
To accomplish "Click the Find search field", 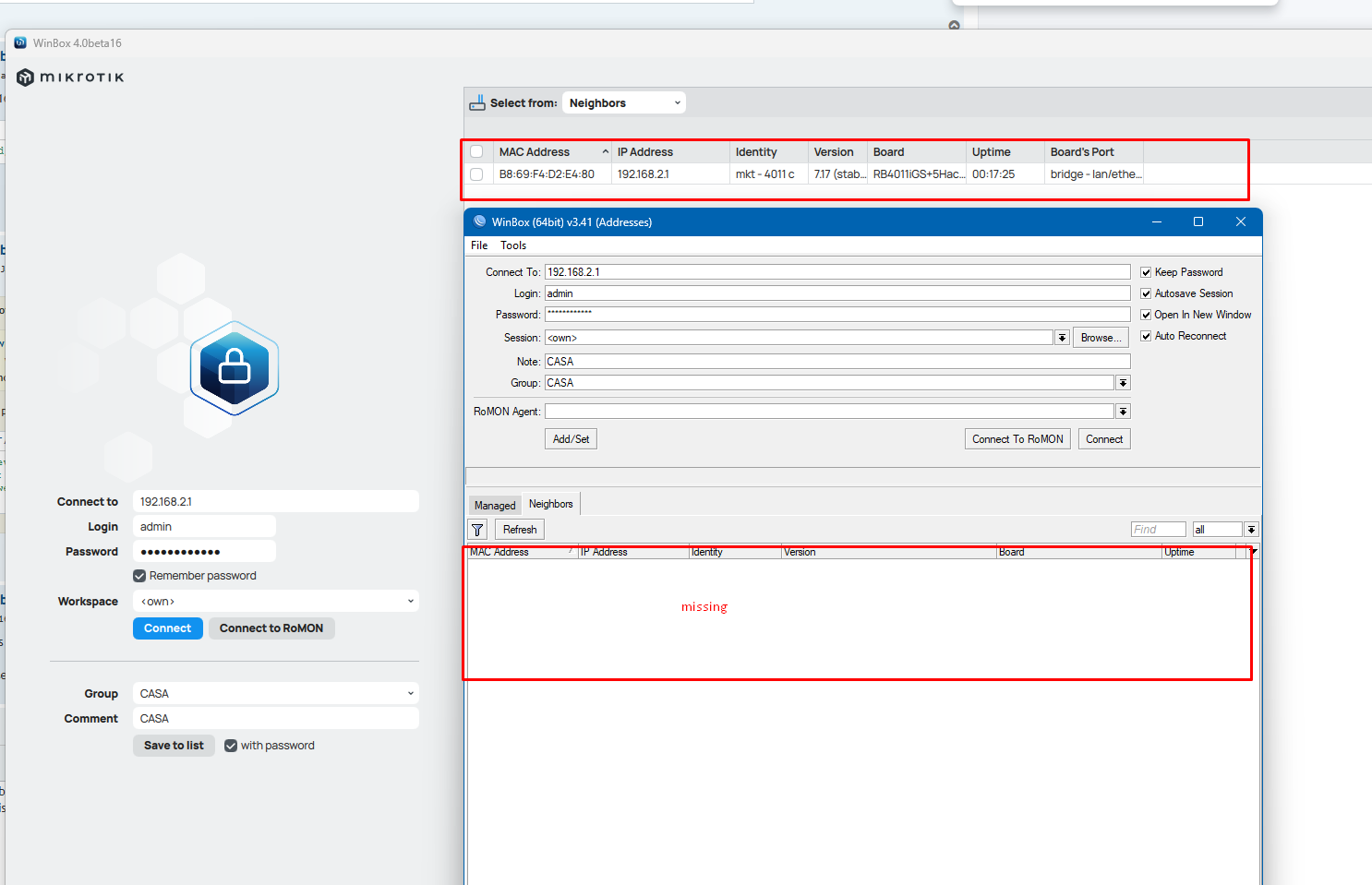I will [1159, 530].
